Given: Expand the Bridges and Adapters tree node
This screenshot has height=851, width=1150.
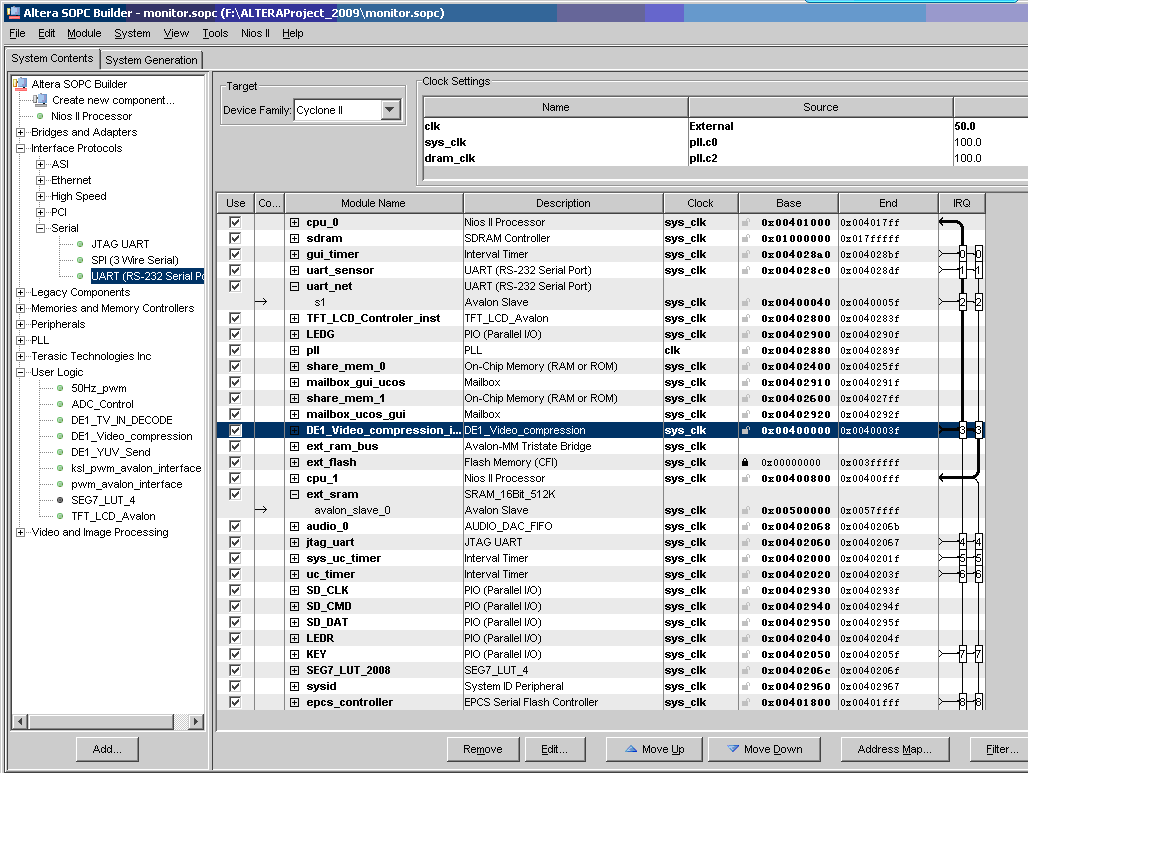Looking at the screenshot, I should coord(21,132).
